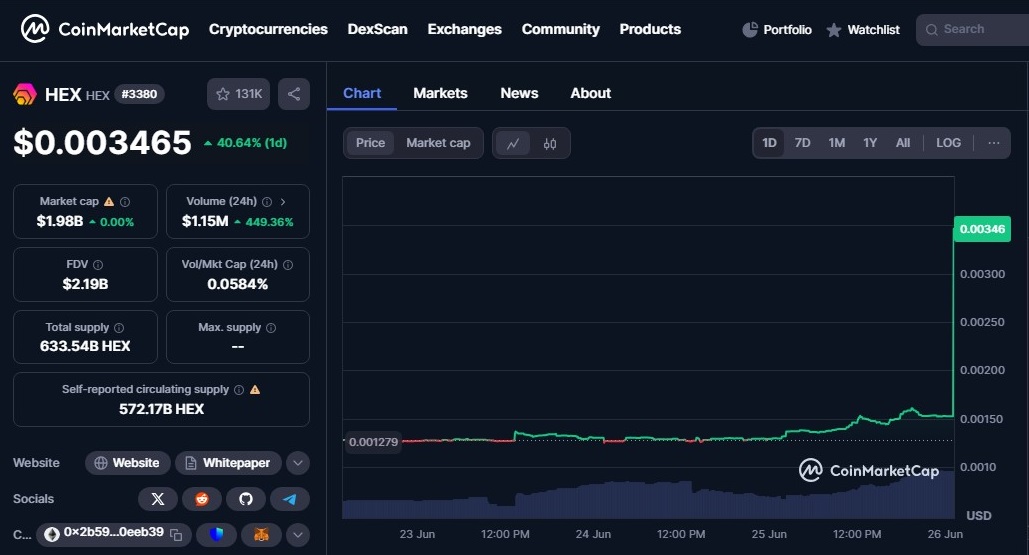Open the Reddit social link

[201, 499]
